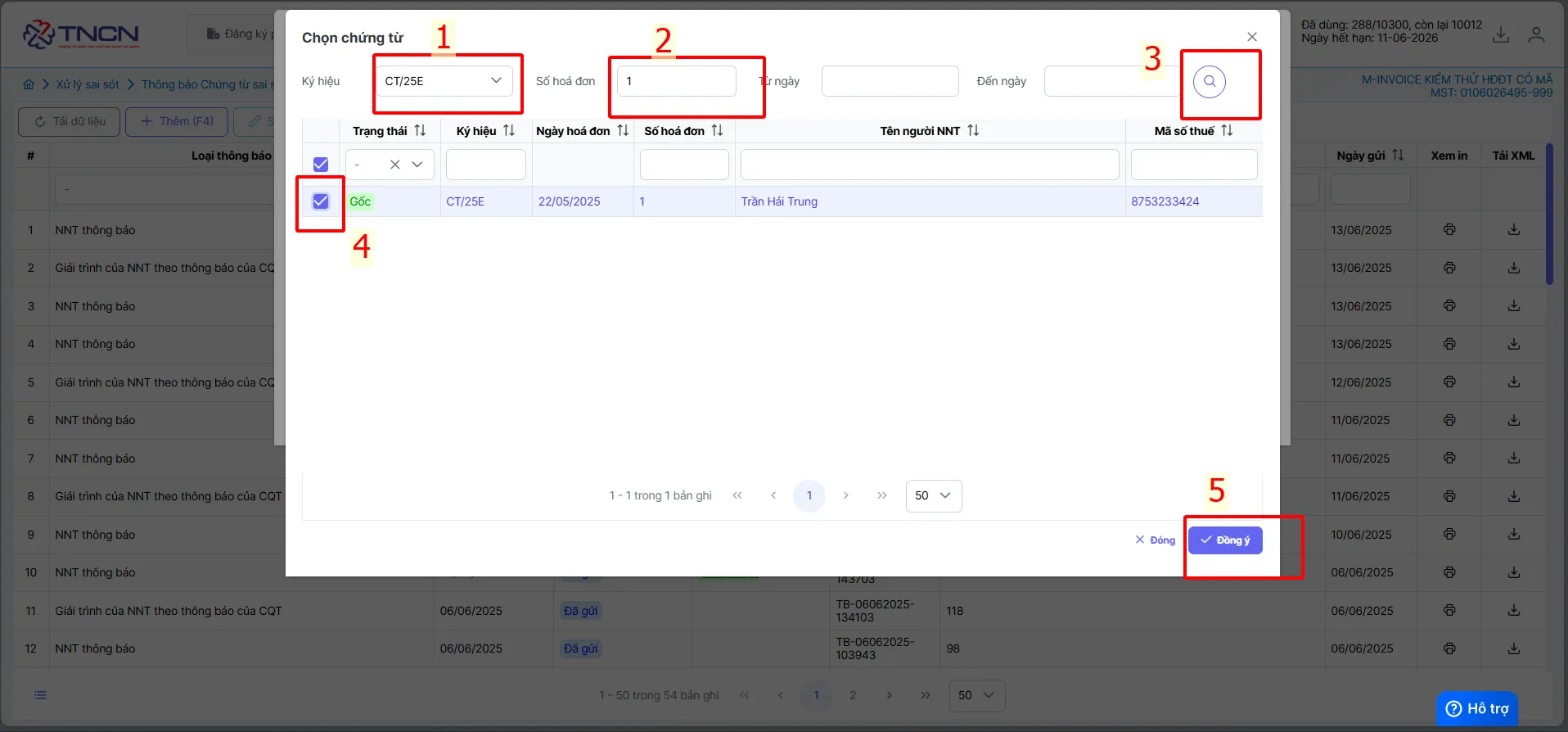
Task: Click the magnifier search icon in dialog
Action: coord(1209,81)
